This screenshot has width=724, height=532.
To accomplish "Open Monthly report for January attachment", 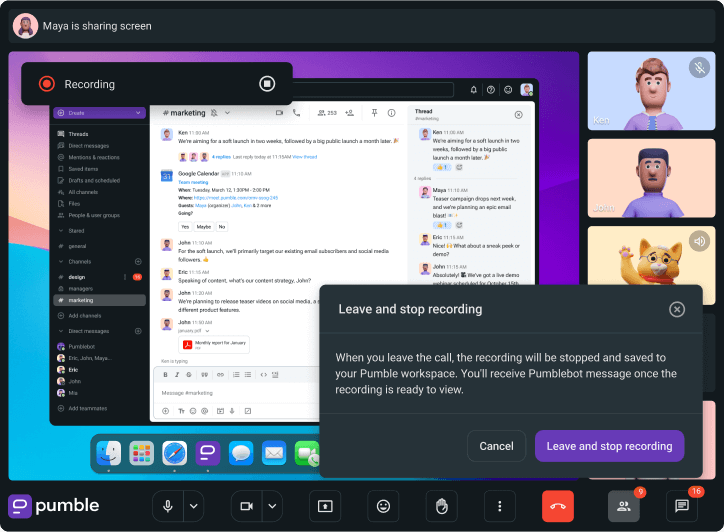I will [x=214, y=345].
